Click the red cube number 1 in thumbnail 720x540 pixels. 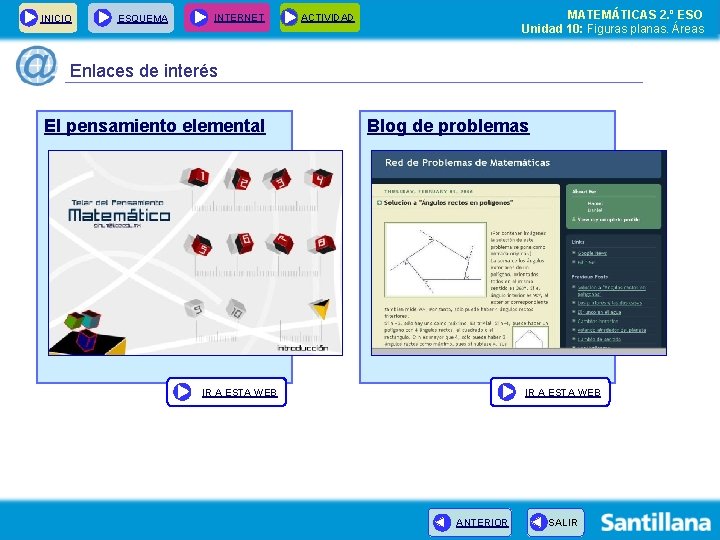click(197, 177)
